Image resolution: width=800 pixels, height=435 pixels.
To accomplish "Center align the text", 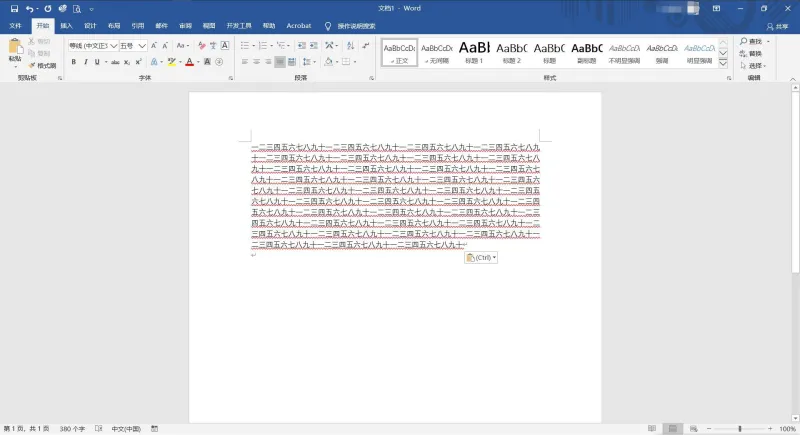I will point(257,62).
